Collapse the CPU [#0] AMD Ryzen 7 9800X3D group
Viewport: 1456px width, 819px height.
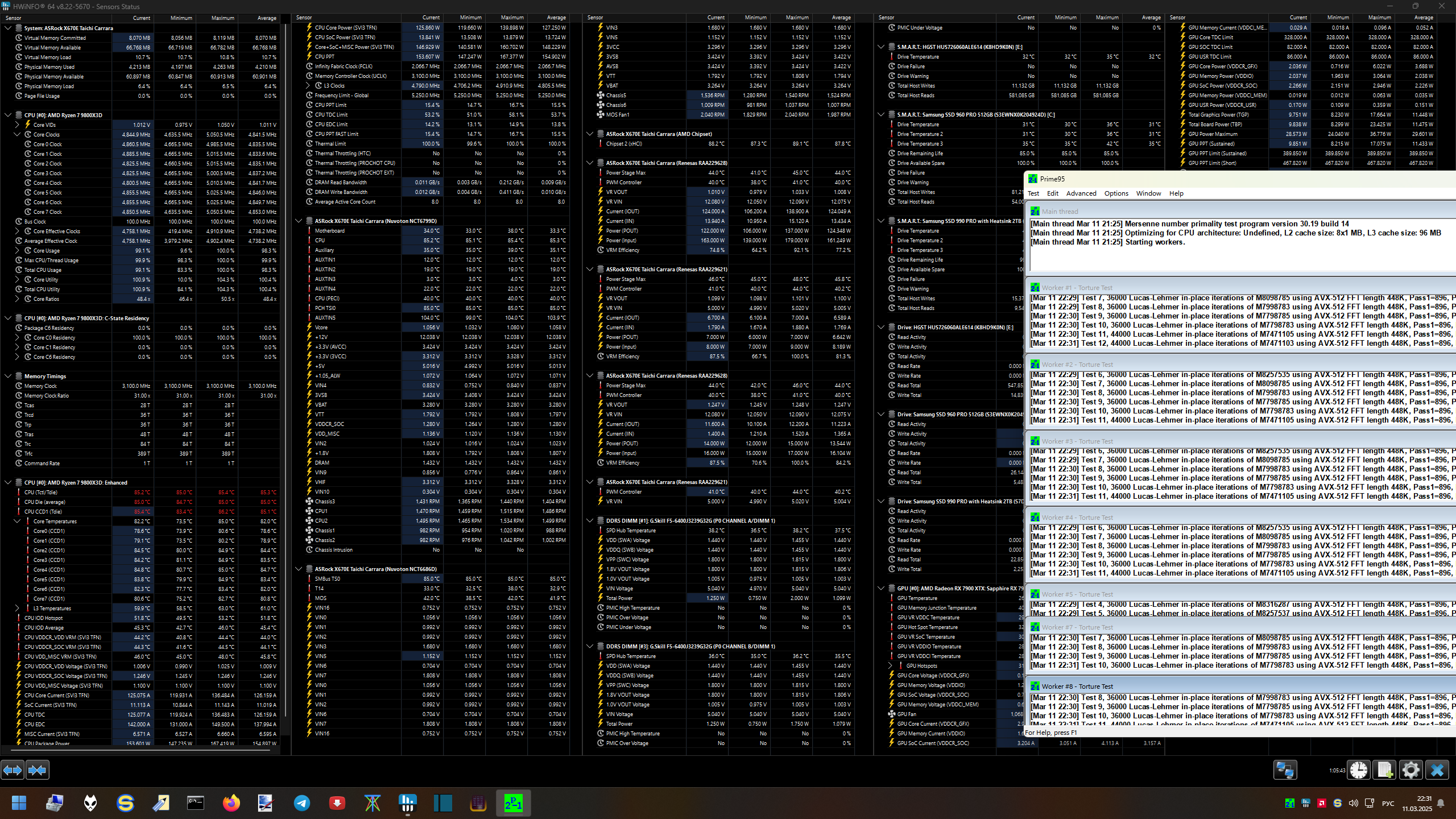[x=8, y=115]
